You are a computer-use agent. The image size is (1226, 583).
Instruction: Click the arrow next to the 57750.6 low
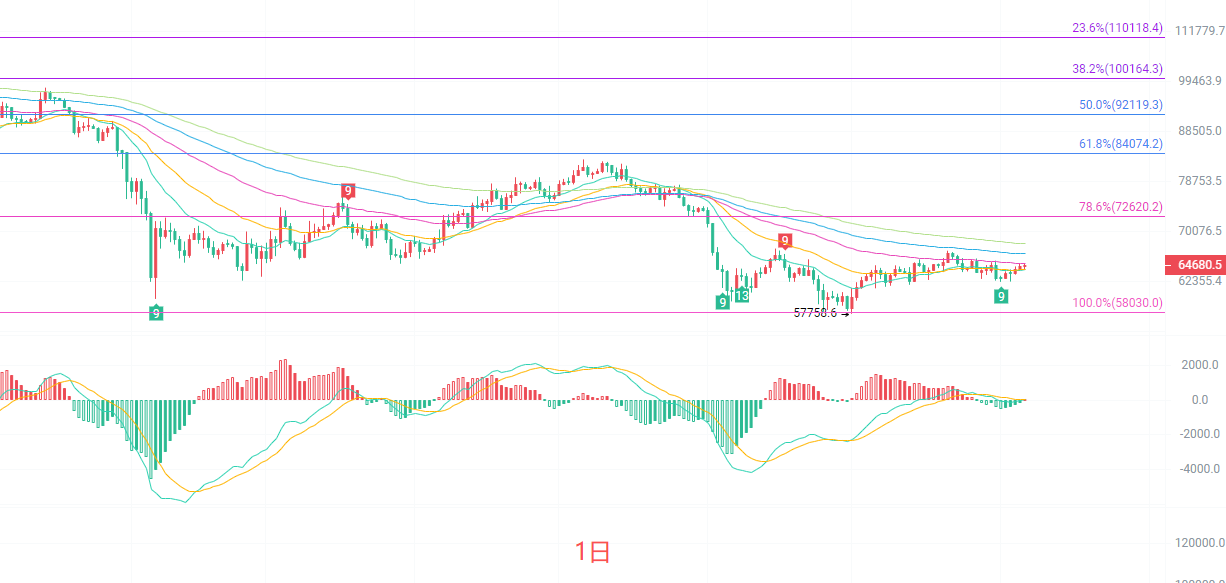point(845,313)
